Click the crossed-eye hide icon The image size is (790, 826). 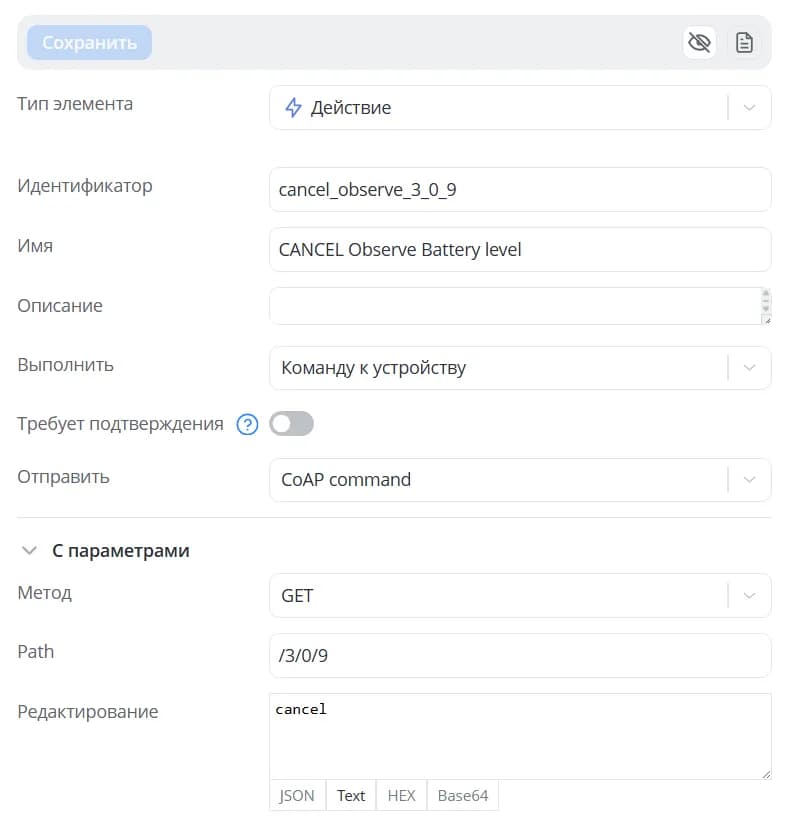tap(699, 43)
